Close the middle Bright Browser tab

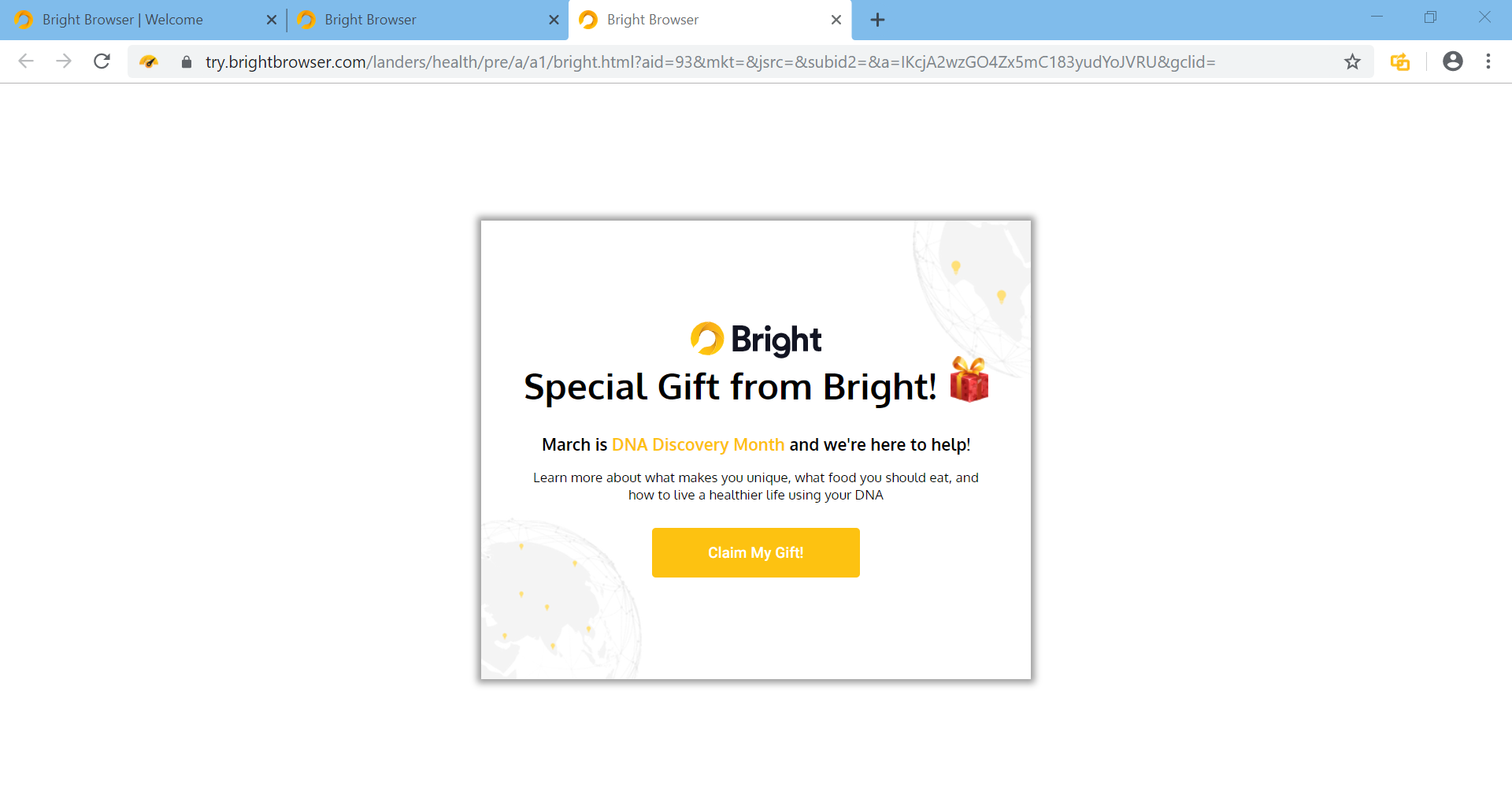point(554,20)
